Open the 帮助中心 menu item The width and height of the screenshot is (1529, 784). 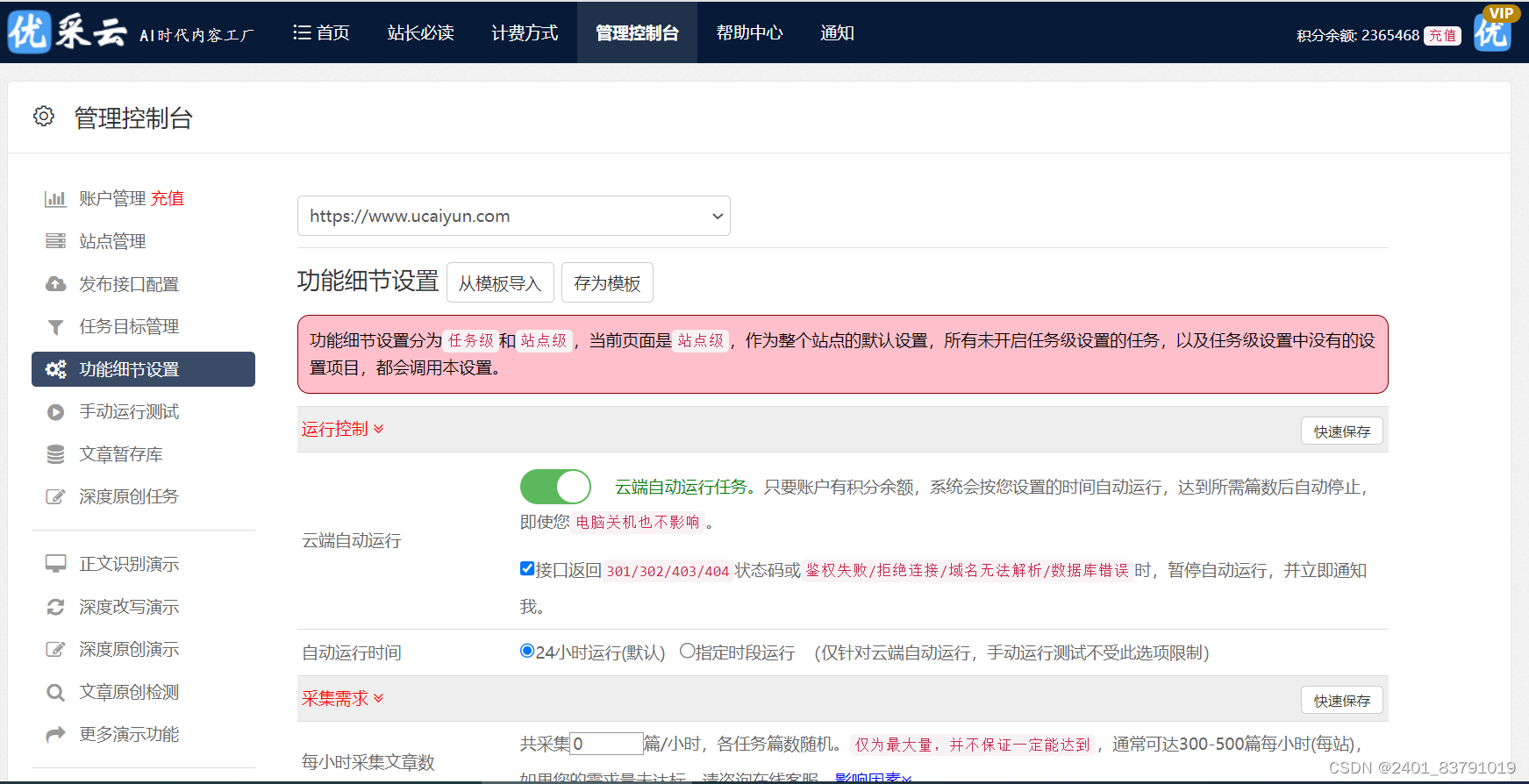[749, 32]
